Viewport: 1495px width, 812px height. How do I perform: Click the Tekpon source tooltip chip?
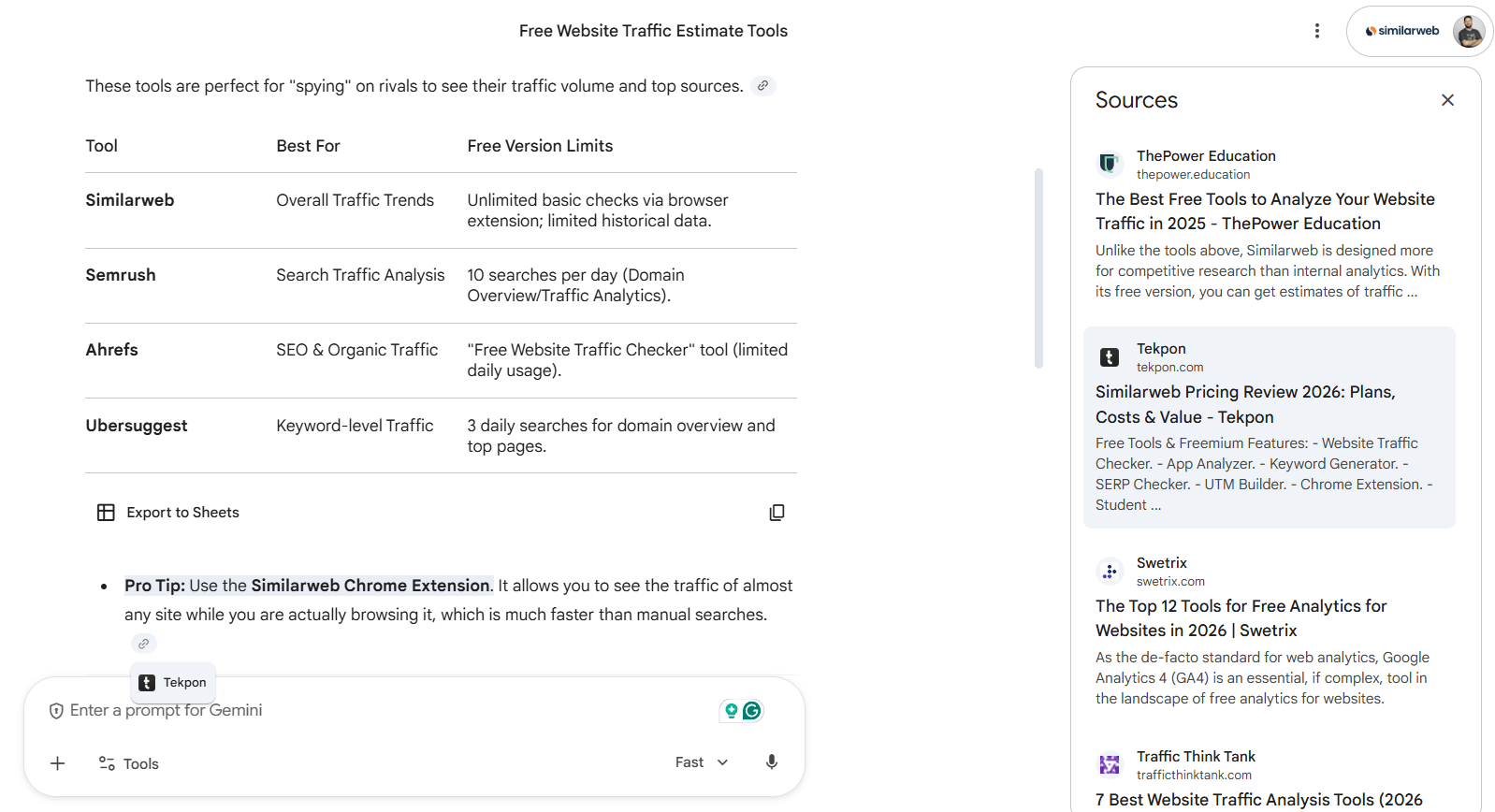pos(173,683)
